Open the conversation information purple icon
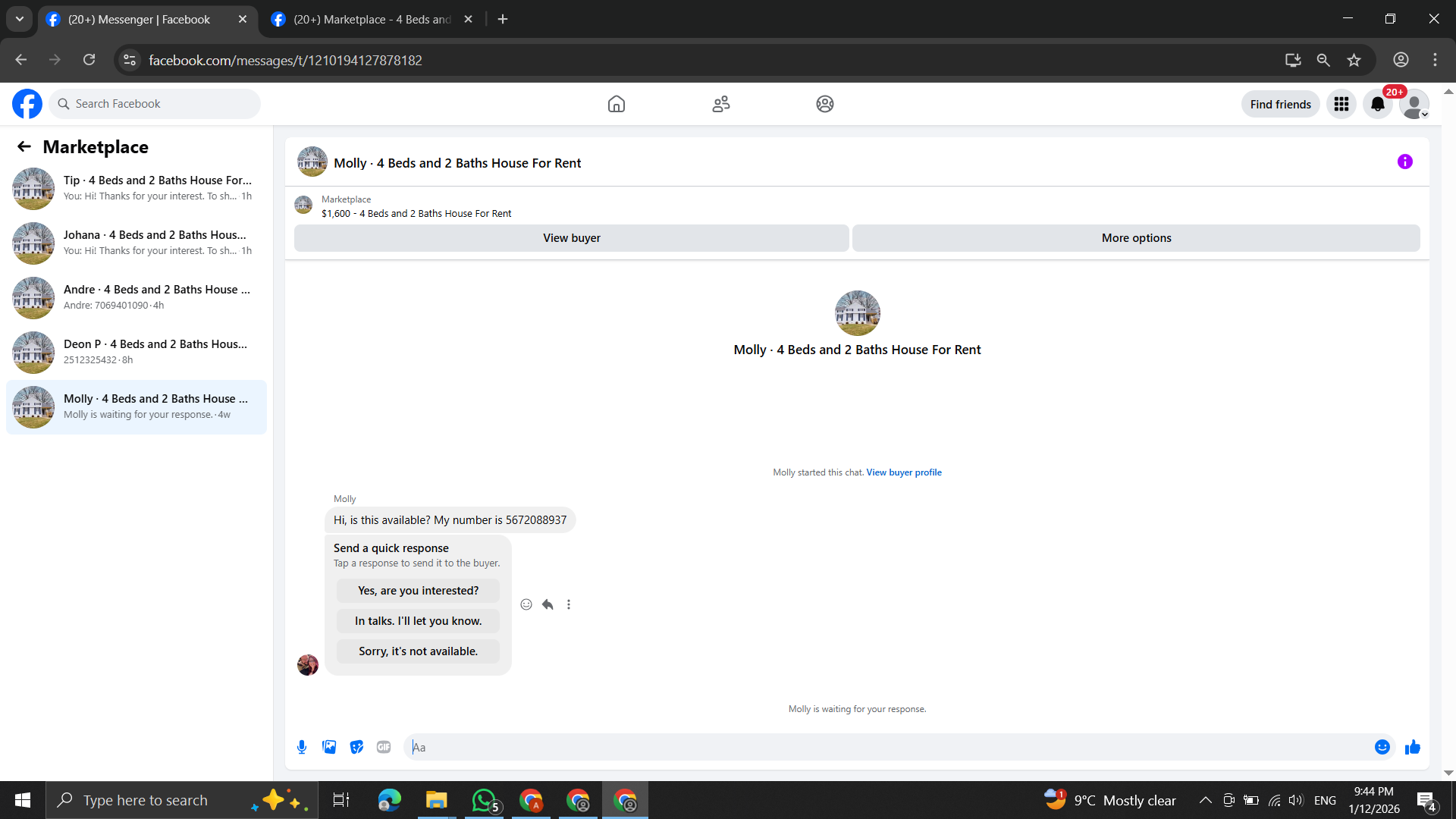The image size is (1456, 819). 1404,162
